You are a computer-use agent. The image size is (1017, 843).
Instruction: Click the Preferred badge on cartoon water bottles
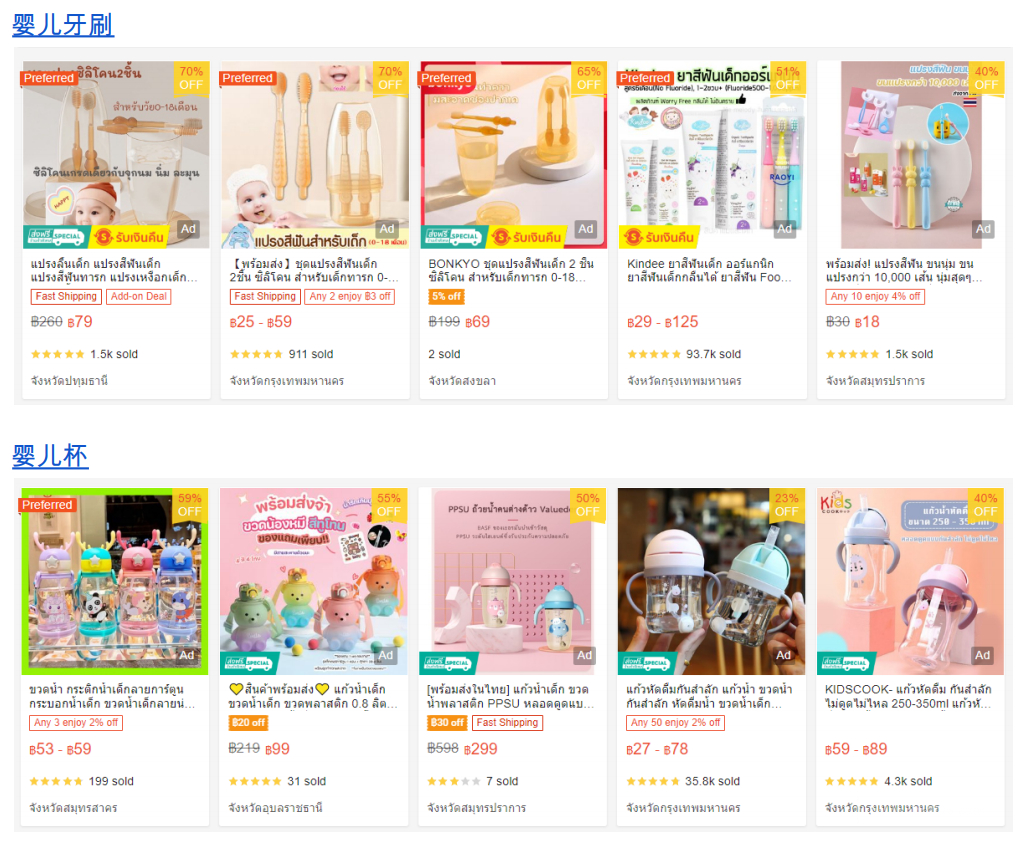click(47, 505)
